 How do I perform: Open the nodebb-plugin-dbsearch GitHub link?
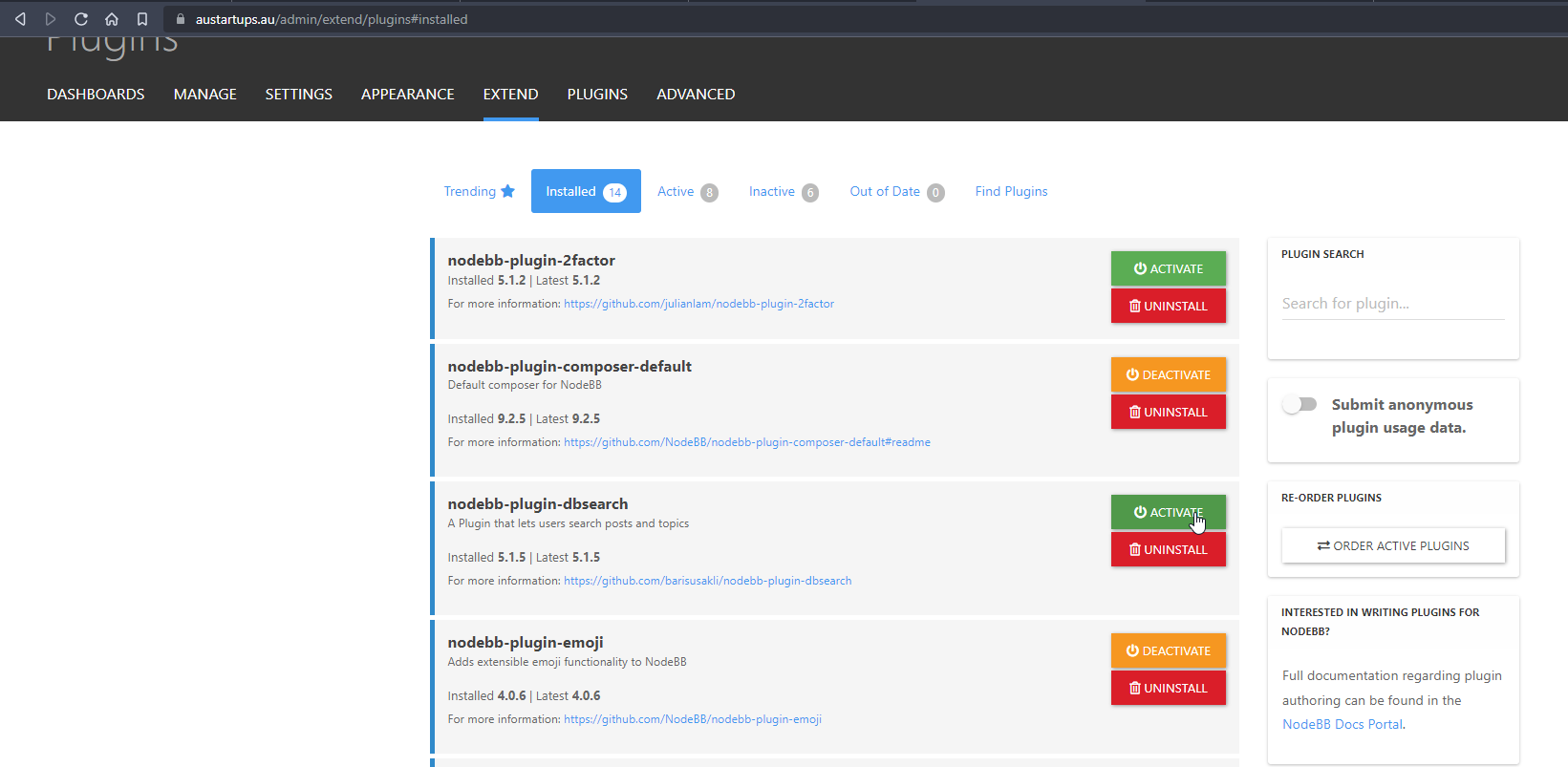click(x=707, y=581)
